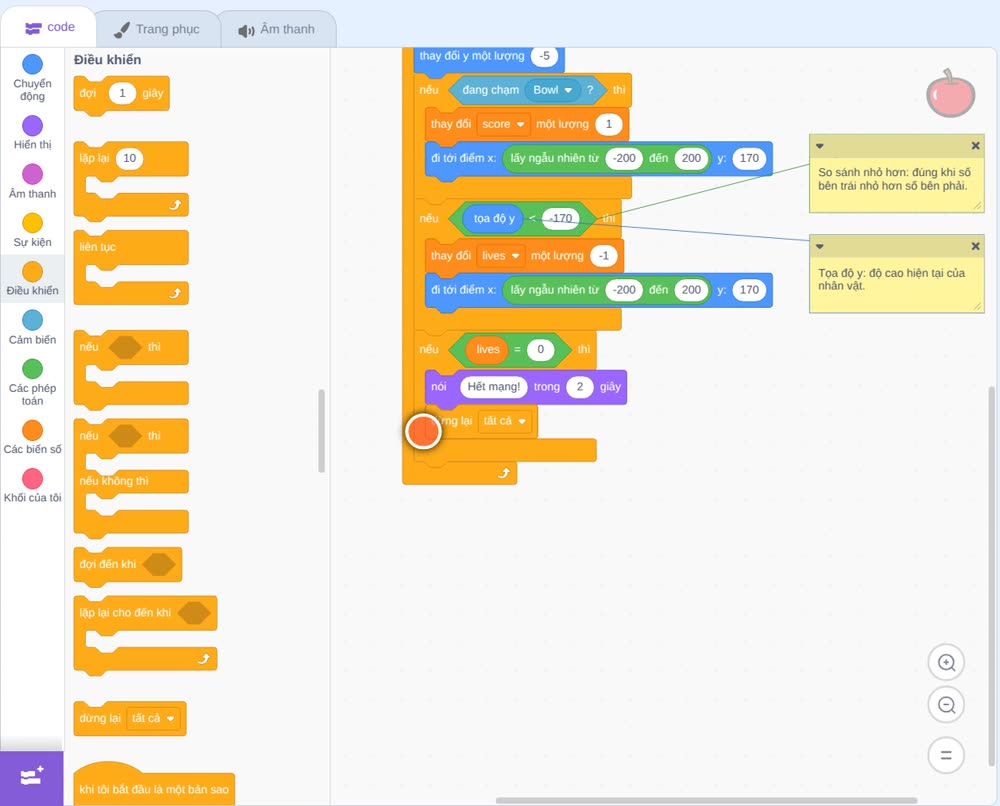This screenshot has width=1000, height=806.
Task: Edit the -170 comparison value
Action: 561,218
